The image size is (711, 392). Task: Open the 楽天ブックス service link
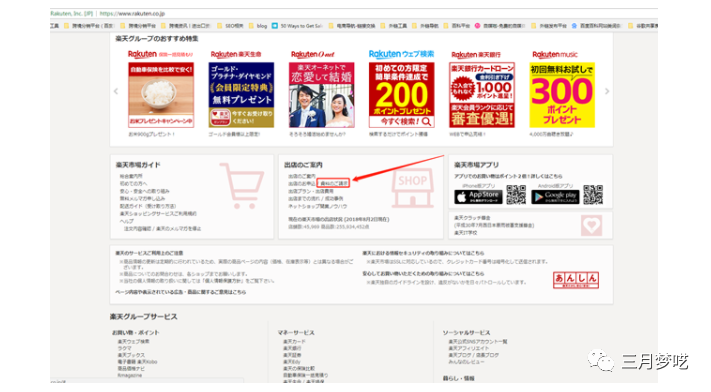(131, 355)
